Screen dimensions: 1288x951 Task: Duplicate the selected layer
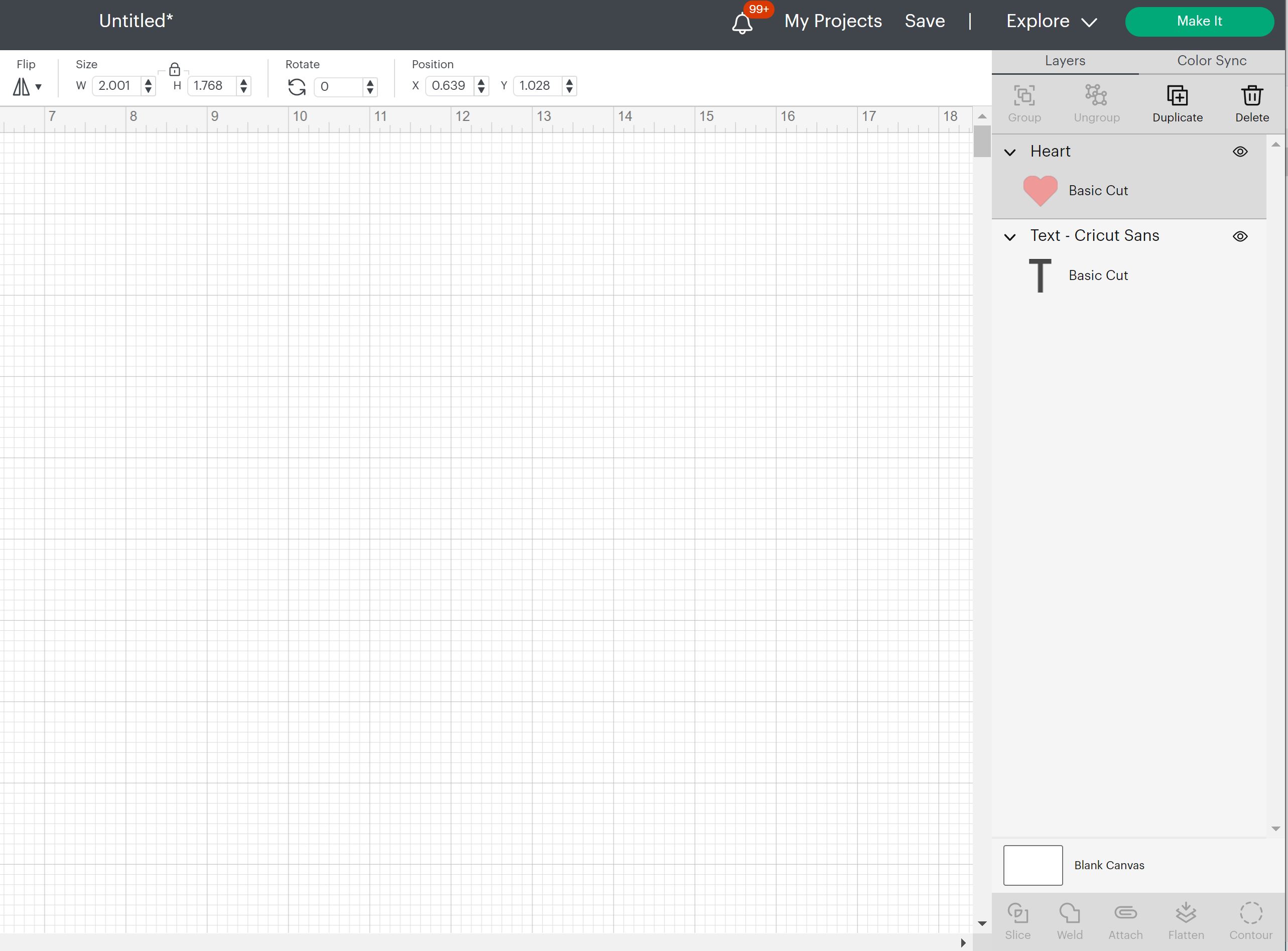pyautogui.click(x=1178, y=103)
